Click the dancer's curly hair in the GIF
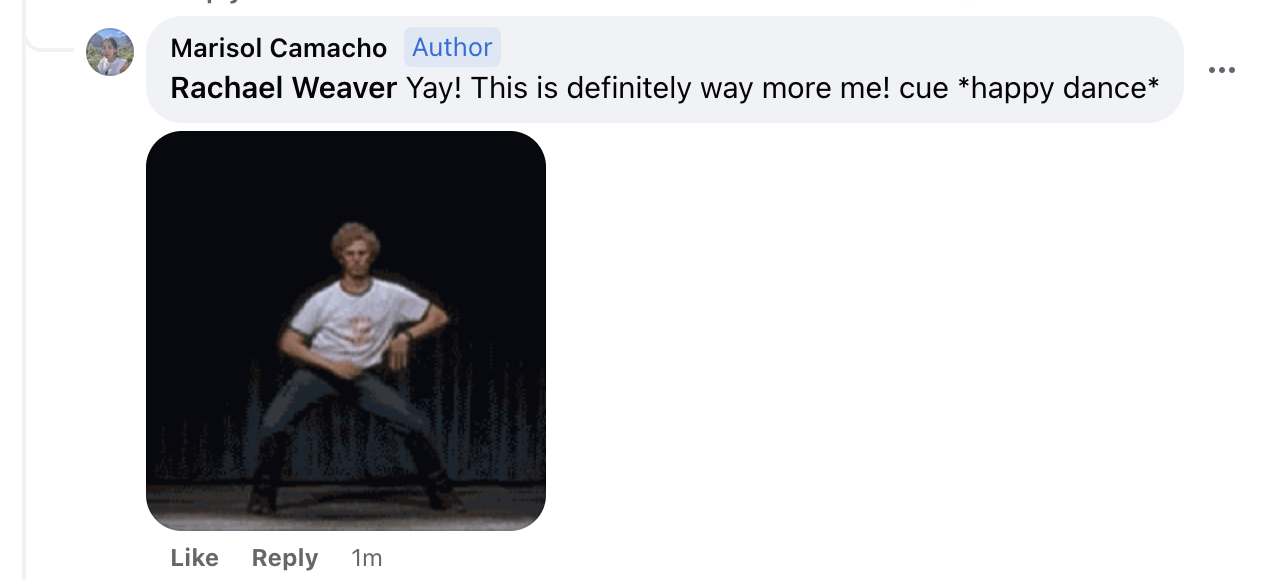1288x580 pixels. click(357, 240)
